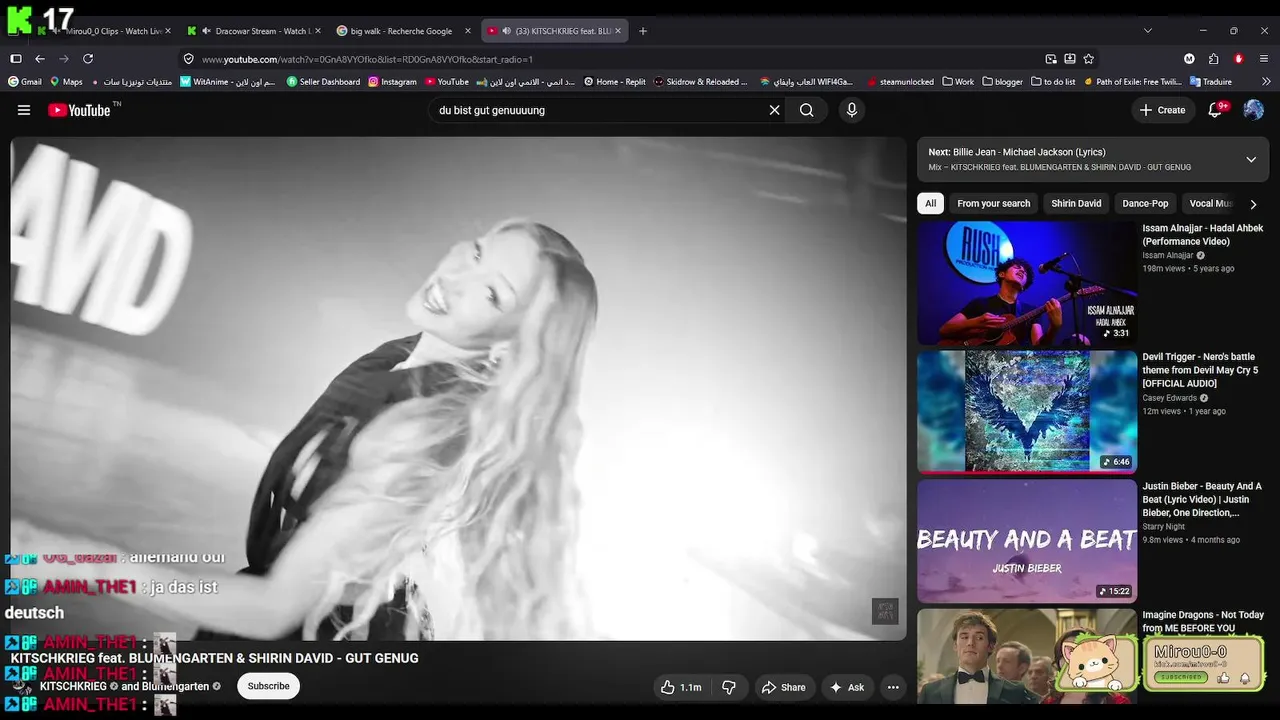This screenshot has width=1280, height=720.
Task: Open Devil Trigger video thumbnail
Action: click(1027, 411)
